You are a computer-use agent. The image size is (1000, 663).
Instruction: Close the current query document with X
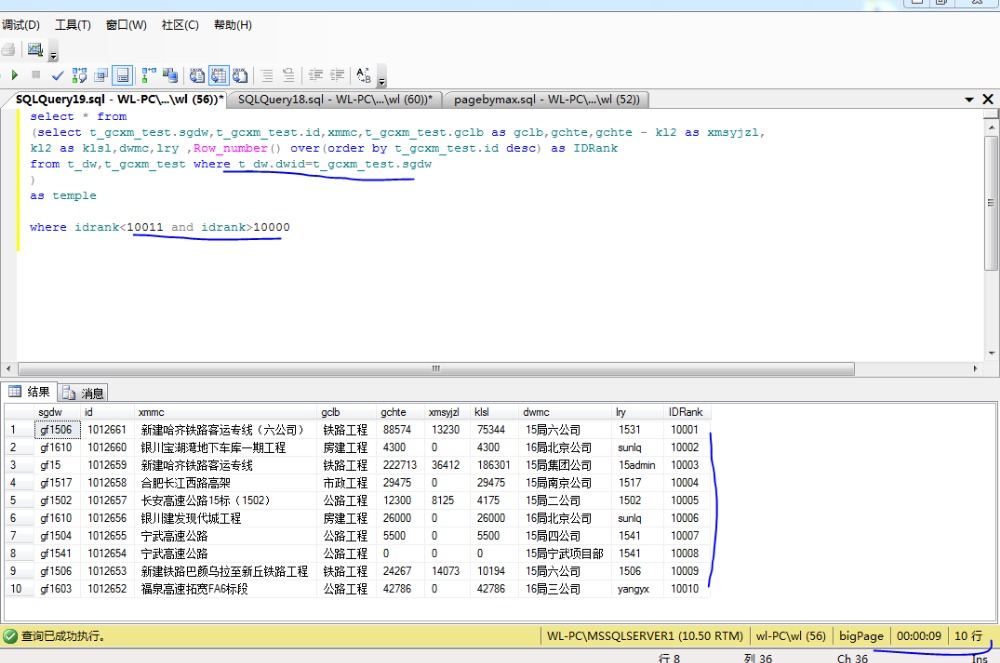(x=988, y=100)
